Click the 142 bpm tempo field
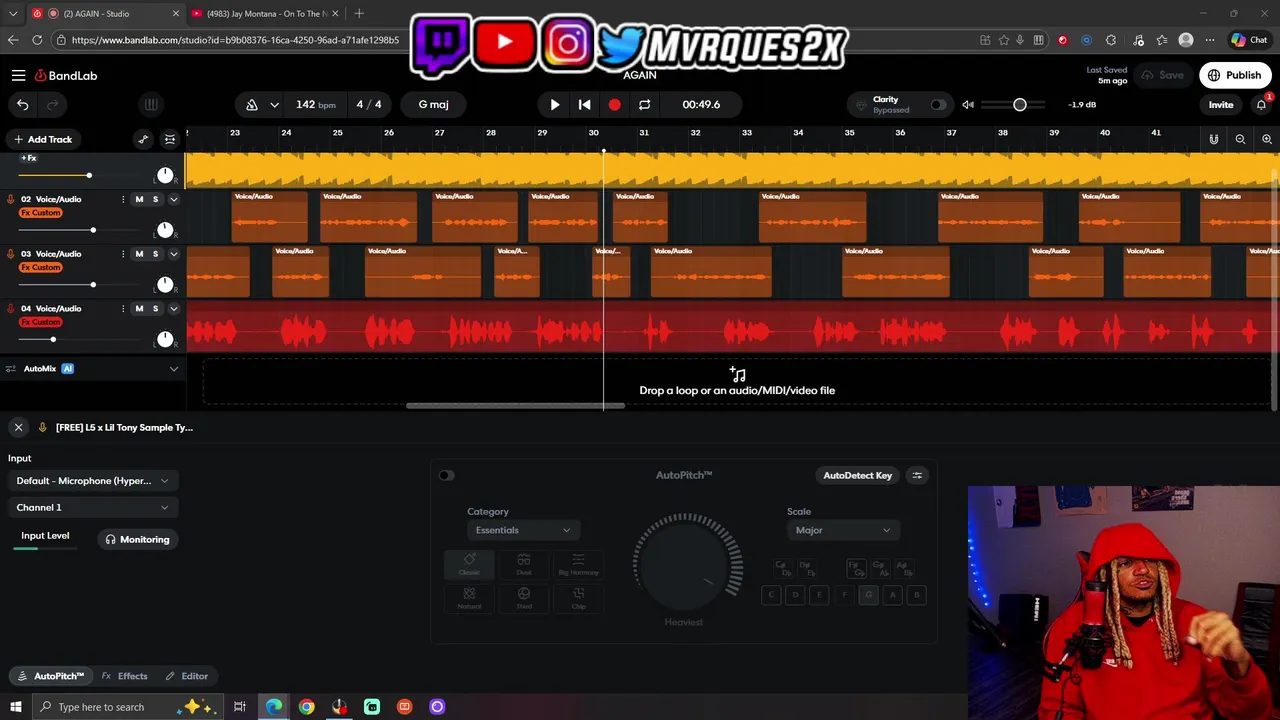The height and width of the screenshot is (720, 1280). point(315,104)
